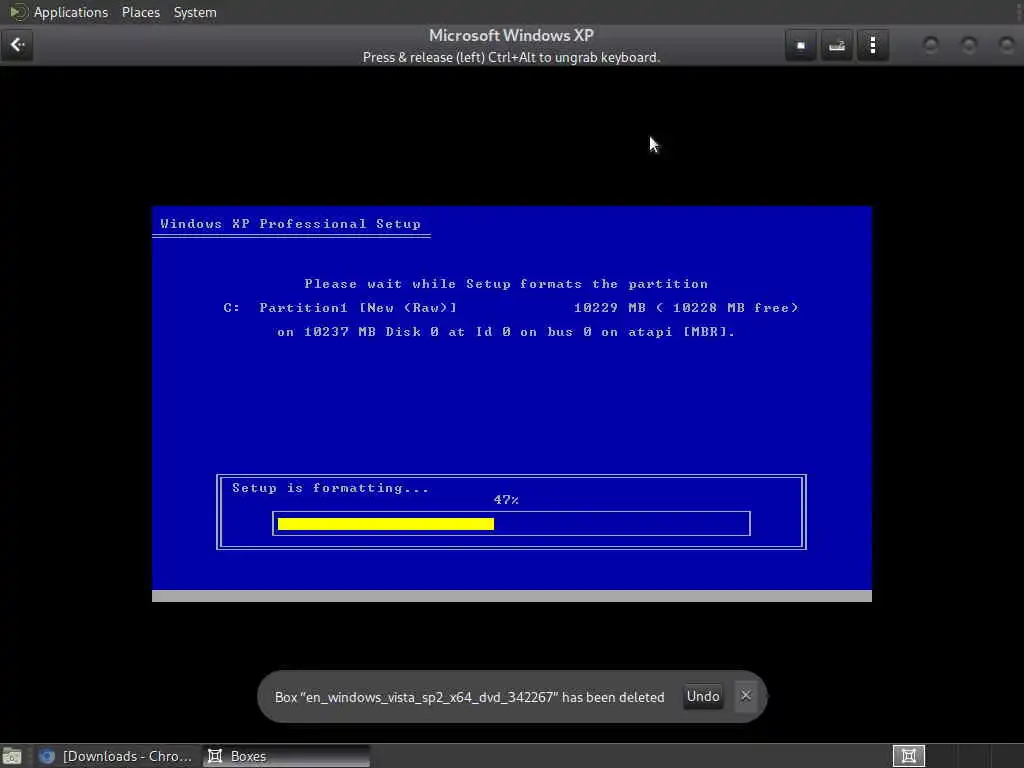Click the gray status bar of setup screen

[511, 596]
